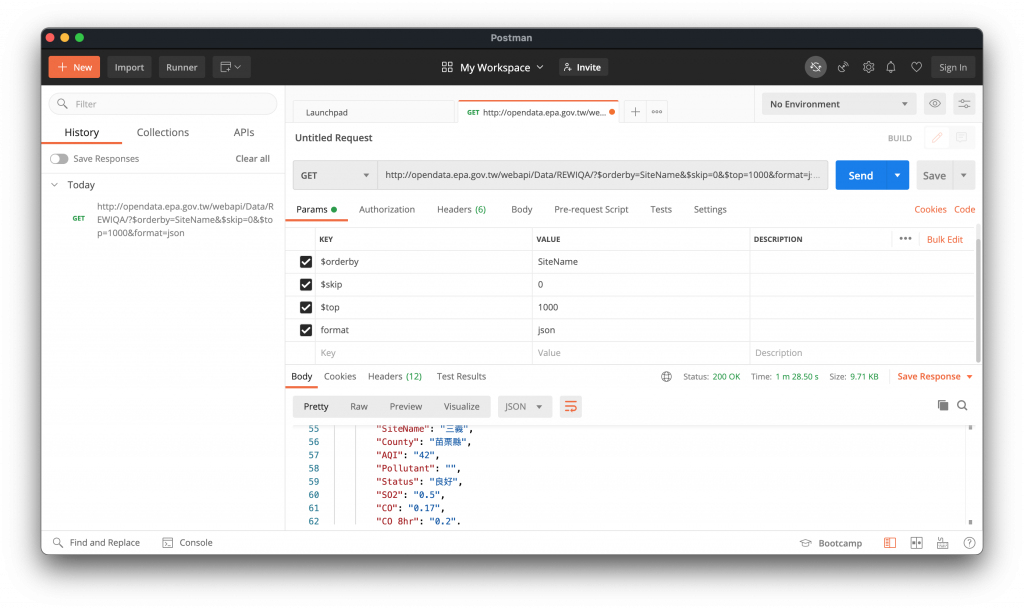Open the tab options ellipsis menu
The width and height of the screenshot is (1024, 609).
tap(657, 112)
